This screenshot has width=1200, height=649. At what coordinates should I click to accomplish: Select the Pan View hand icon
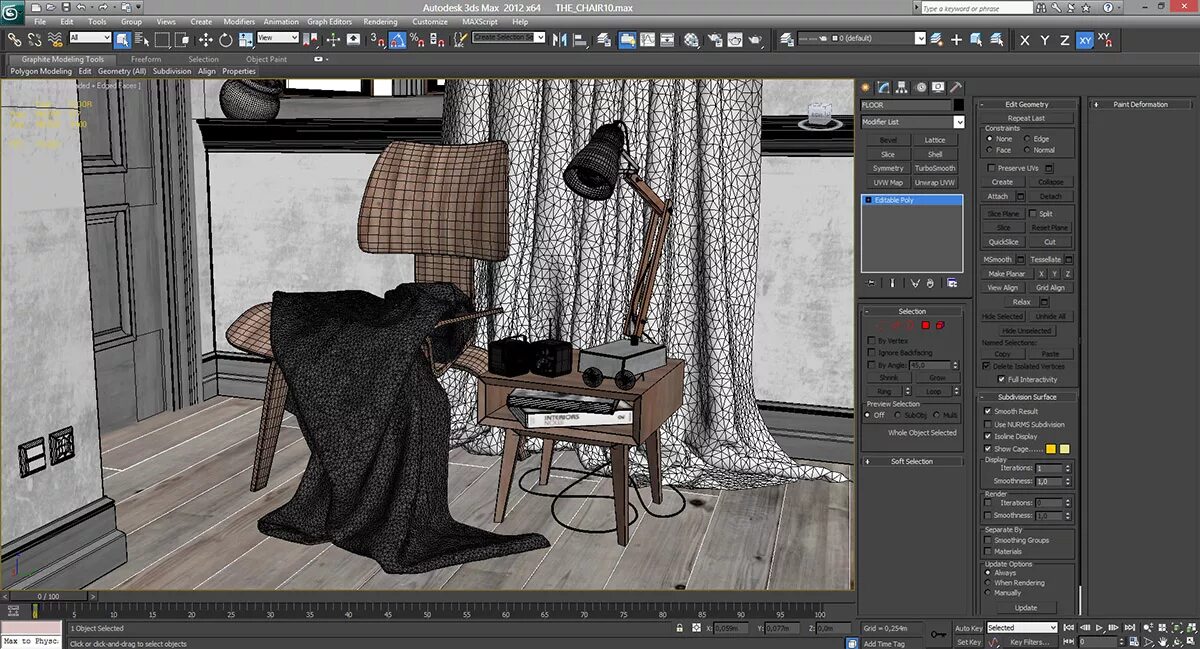(1163, 641)
